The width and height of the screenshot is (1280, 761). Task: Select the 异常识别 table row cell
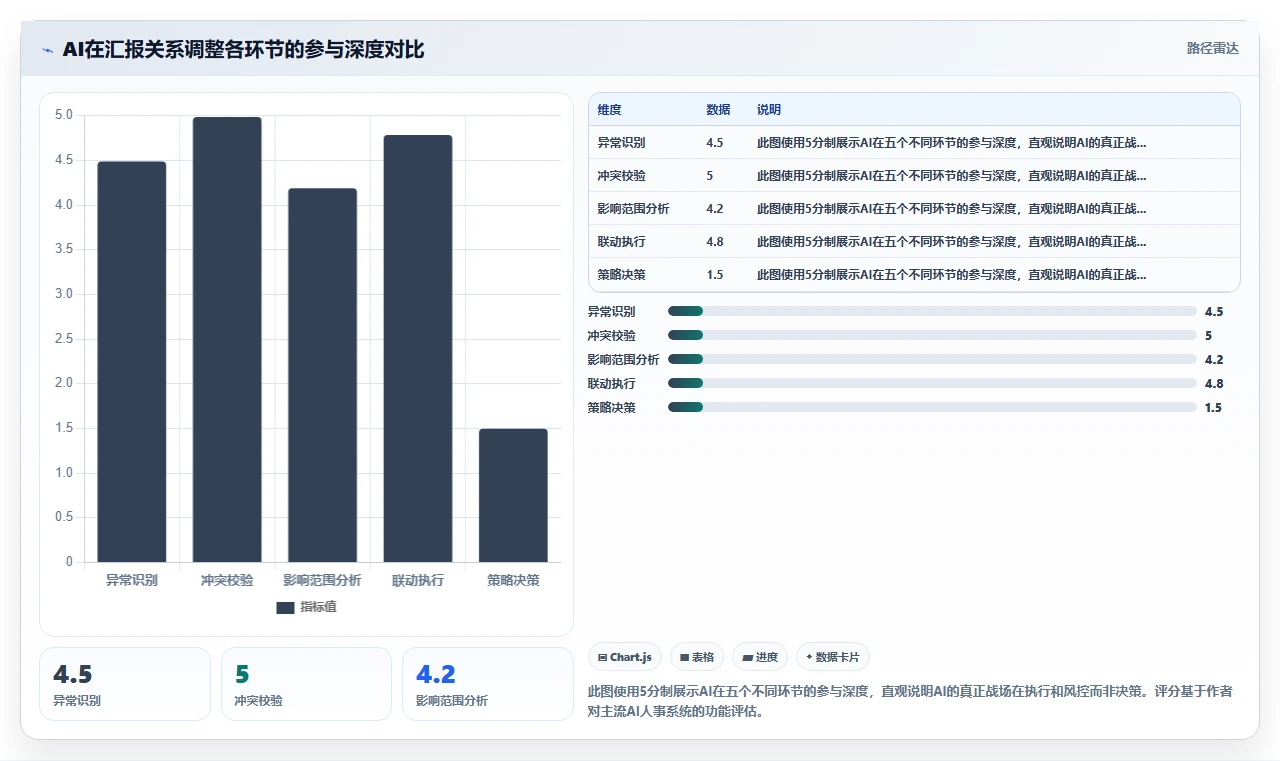622,143
